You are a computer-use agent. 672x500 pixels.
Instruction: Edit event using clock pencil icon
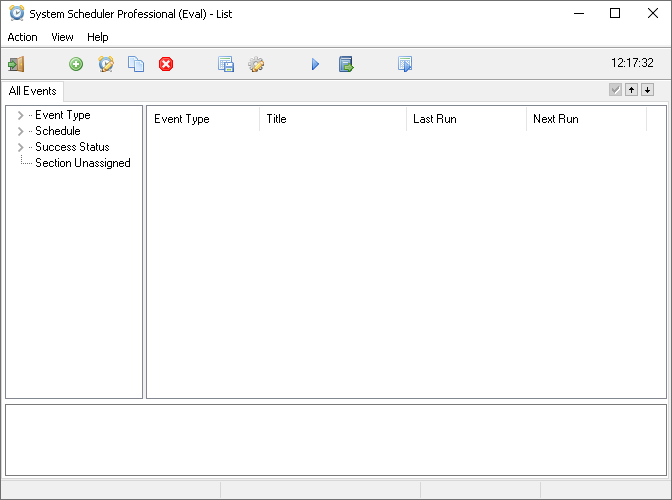click(106, 64)
